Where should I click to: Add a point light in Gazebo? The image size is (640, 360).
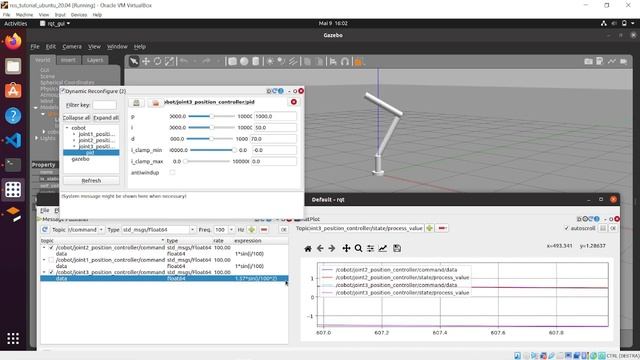click(270, 61)
